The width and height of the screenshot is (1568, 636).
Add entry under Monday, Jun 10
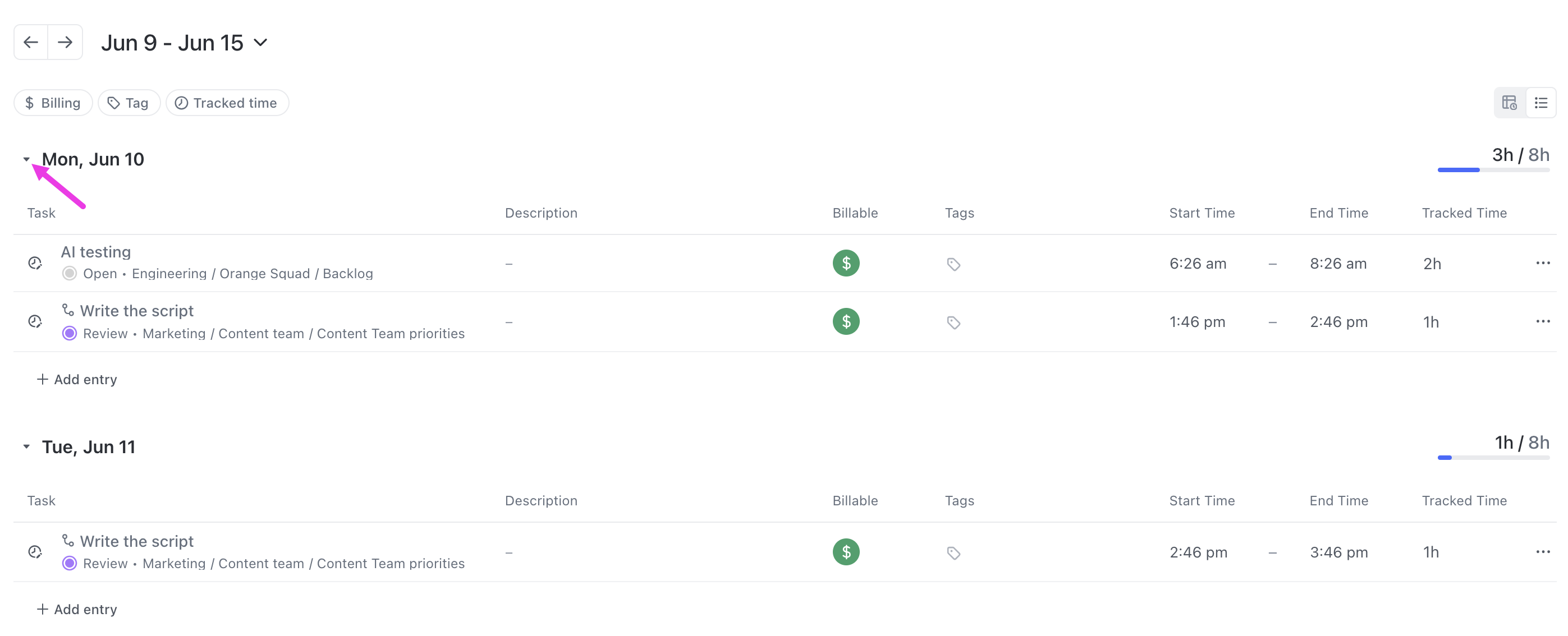tap(77, 379)
